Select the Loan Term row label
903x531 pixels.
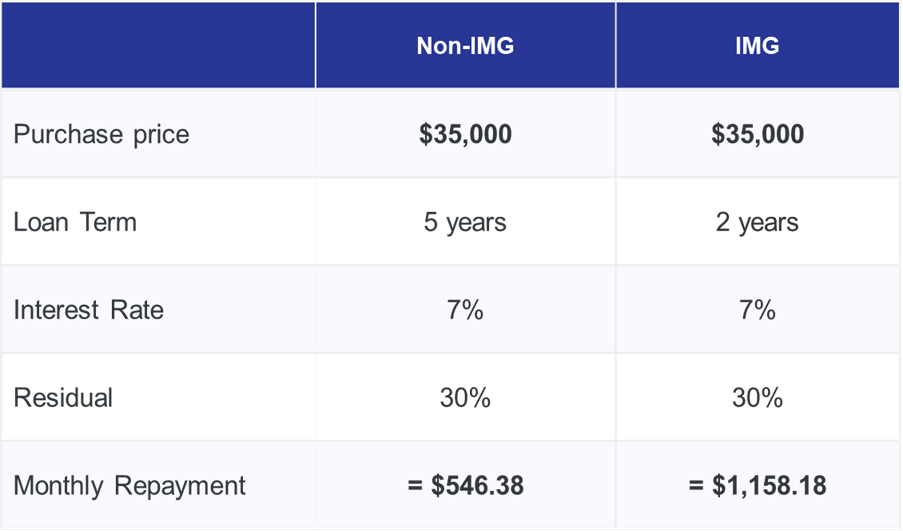[x=75, y=222]
